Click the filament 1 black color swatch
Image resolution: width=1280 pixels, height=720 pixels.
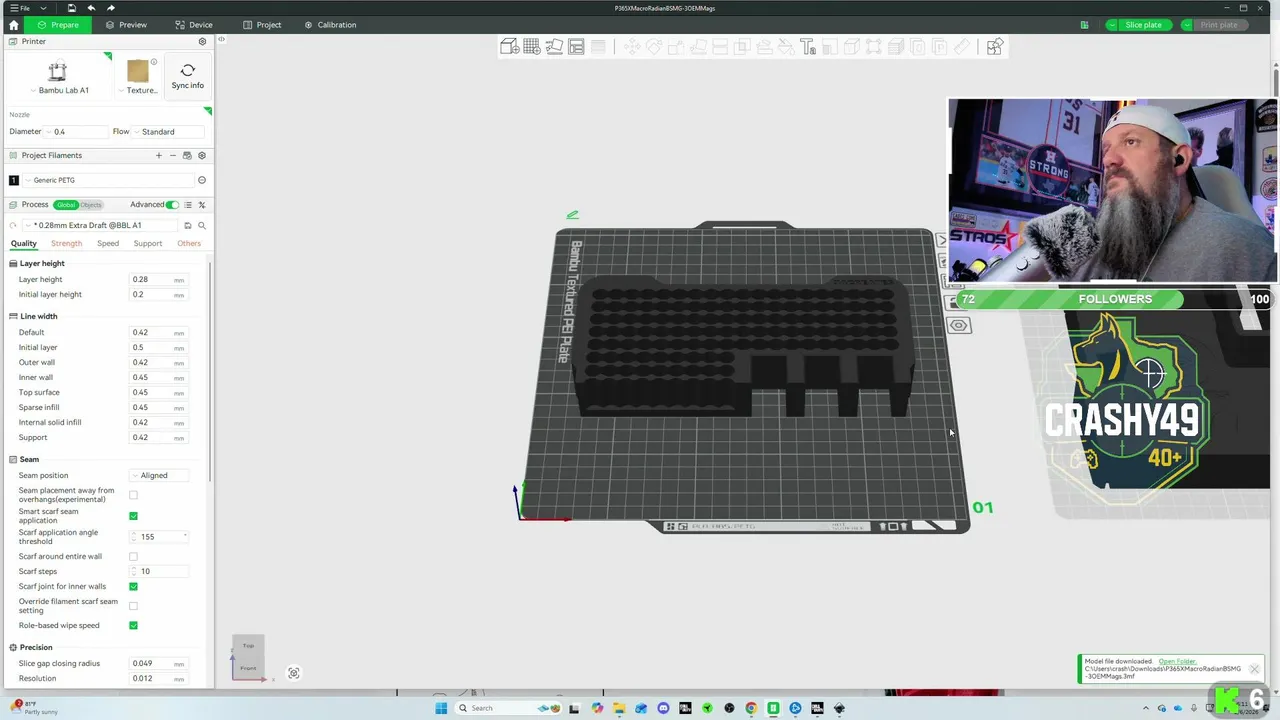click(14, 180)
